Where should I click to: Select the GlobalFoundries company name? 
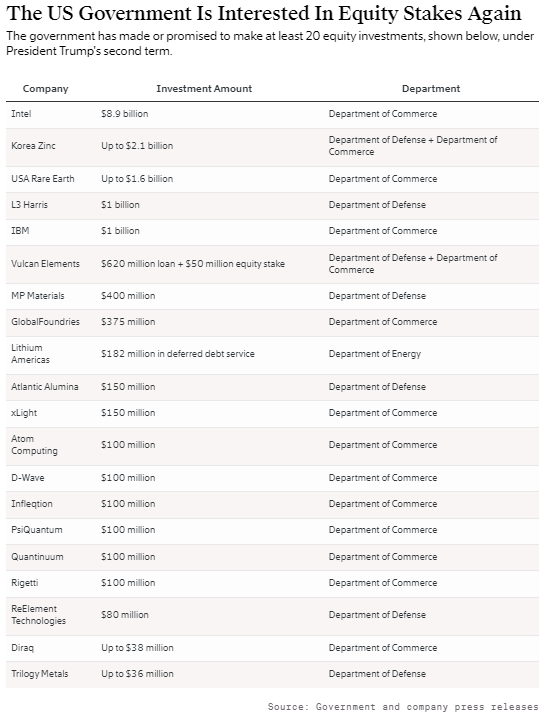(x=45, y=322)
